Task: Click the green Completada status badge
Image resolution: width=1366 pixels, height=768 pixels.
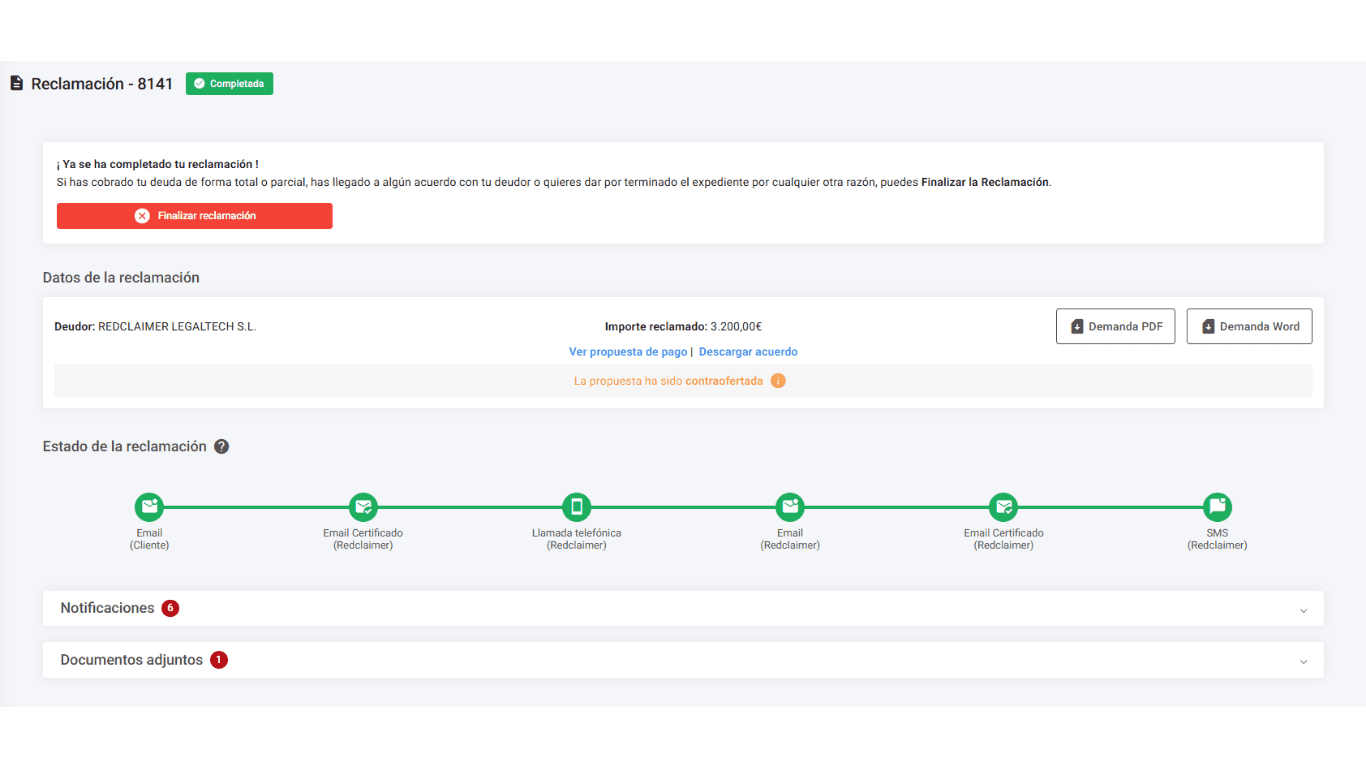Action: [x=229, y=84]
